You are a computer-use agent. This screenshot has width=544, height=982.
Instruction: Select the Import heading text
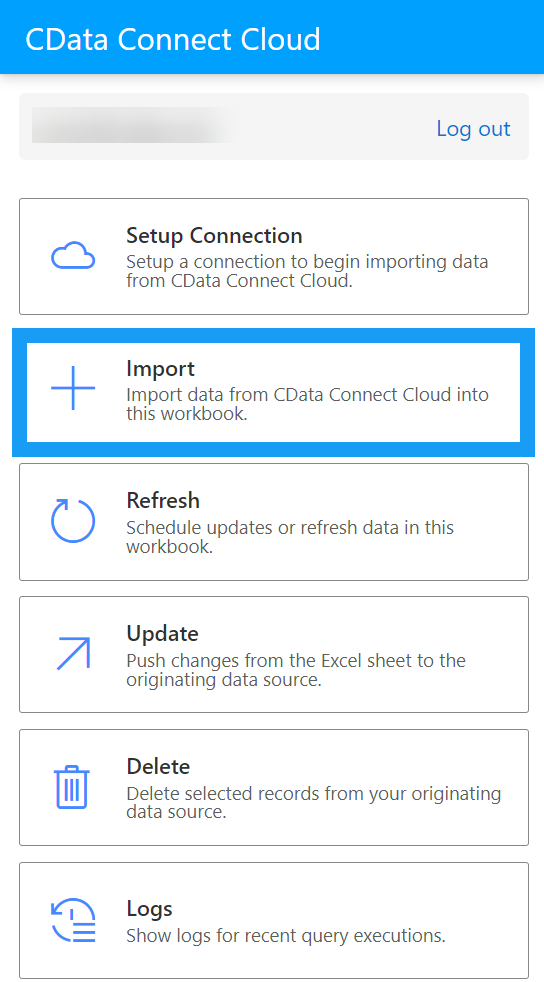160,368
